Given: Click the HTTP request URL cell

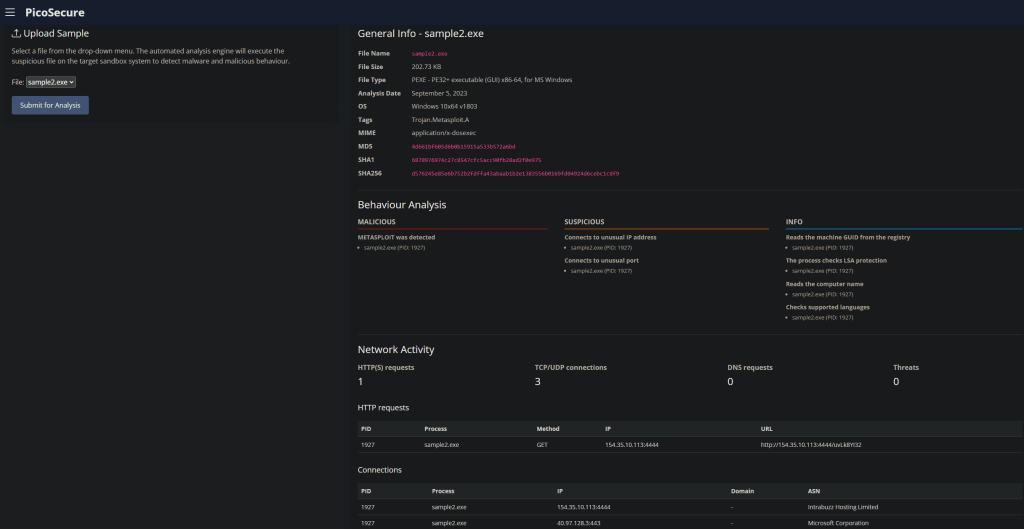Looking at the screenshot, I should coord(811,444).
